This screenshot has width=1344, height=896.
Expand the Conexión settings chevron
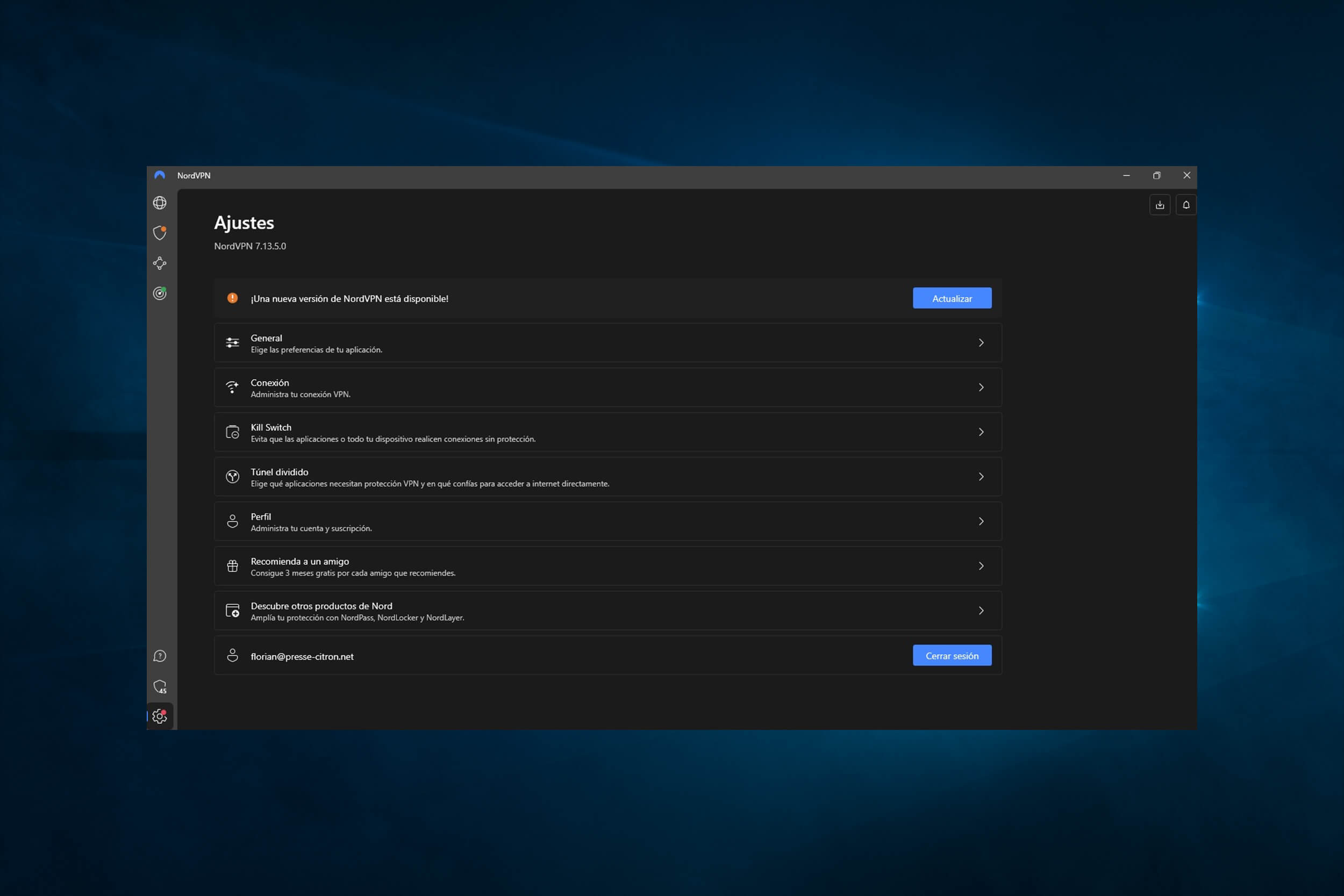(981, 388)
